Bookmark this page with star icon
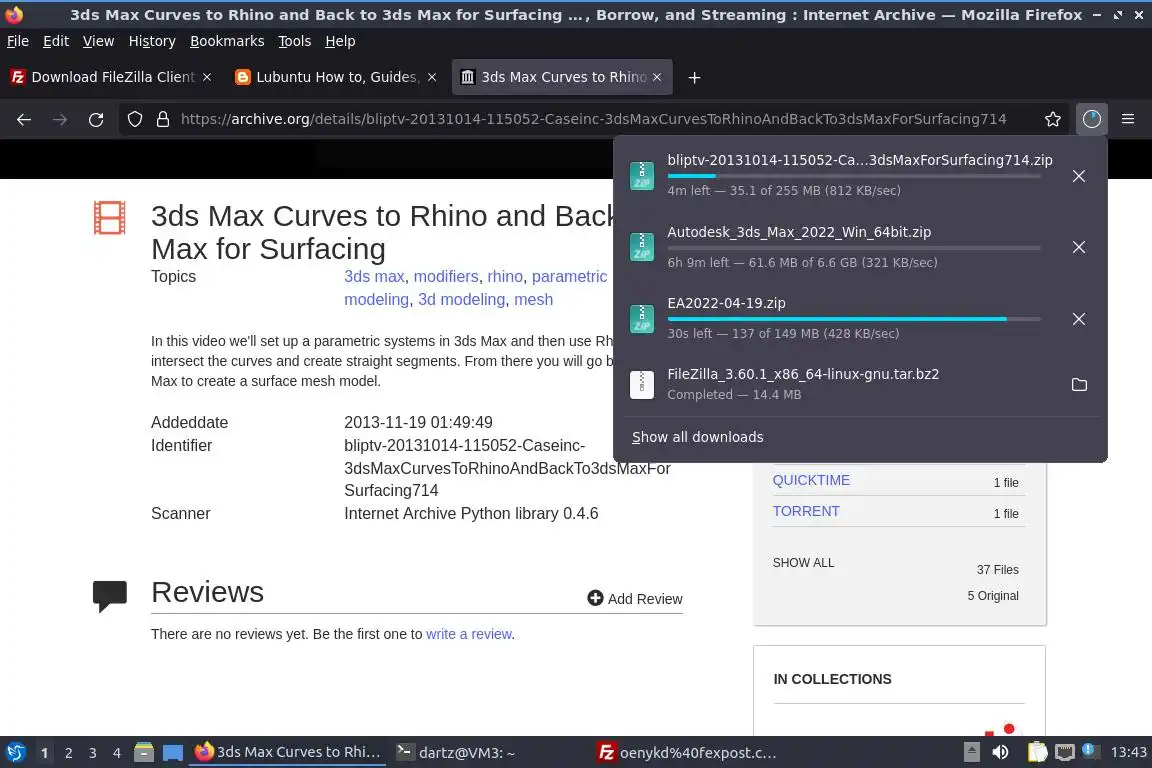 coord(1053,119)
